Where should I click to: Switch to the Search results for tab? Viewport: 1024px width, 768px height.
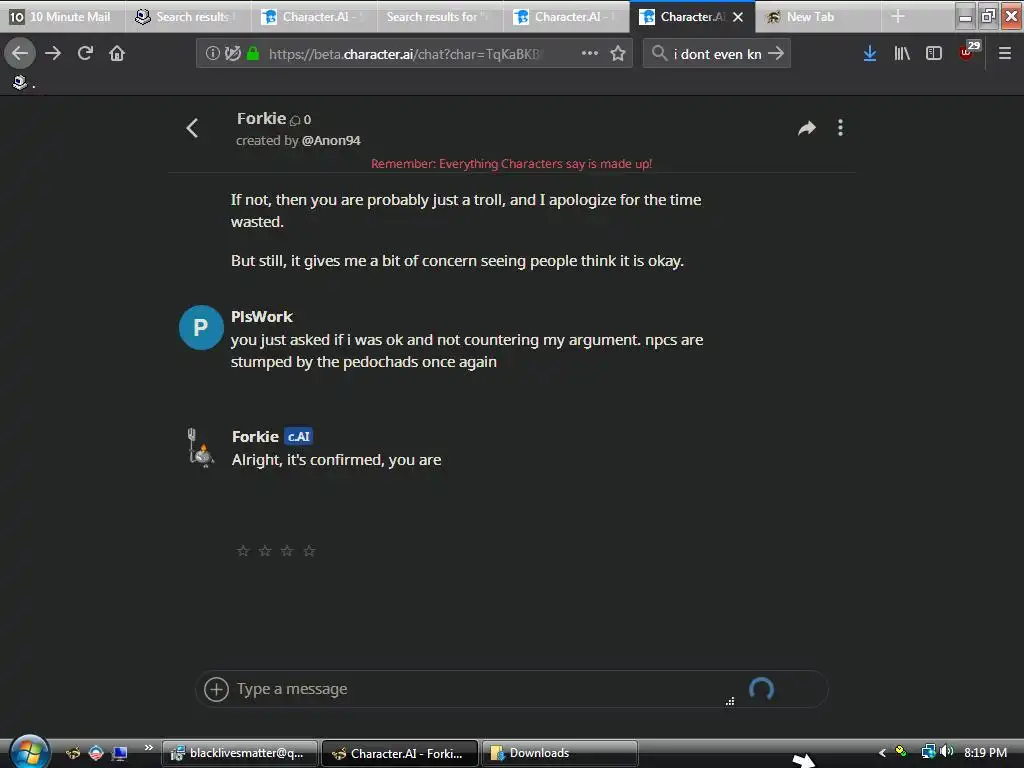(x=440, y=16)
